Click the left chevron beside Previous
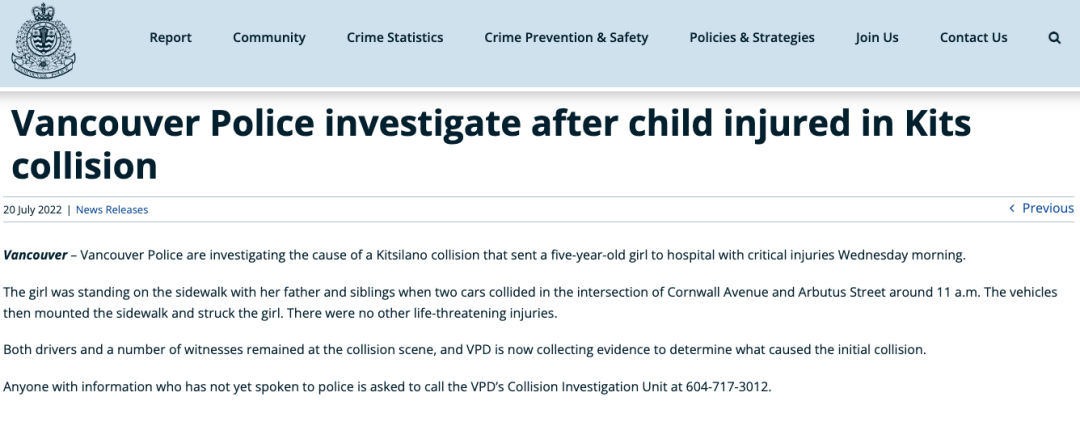The width and height of the screenshot is (1080, 422). tap(1011, 209)
